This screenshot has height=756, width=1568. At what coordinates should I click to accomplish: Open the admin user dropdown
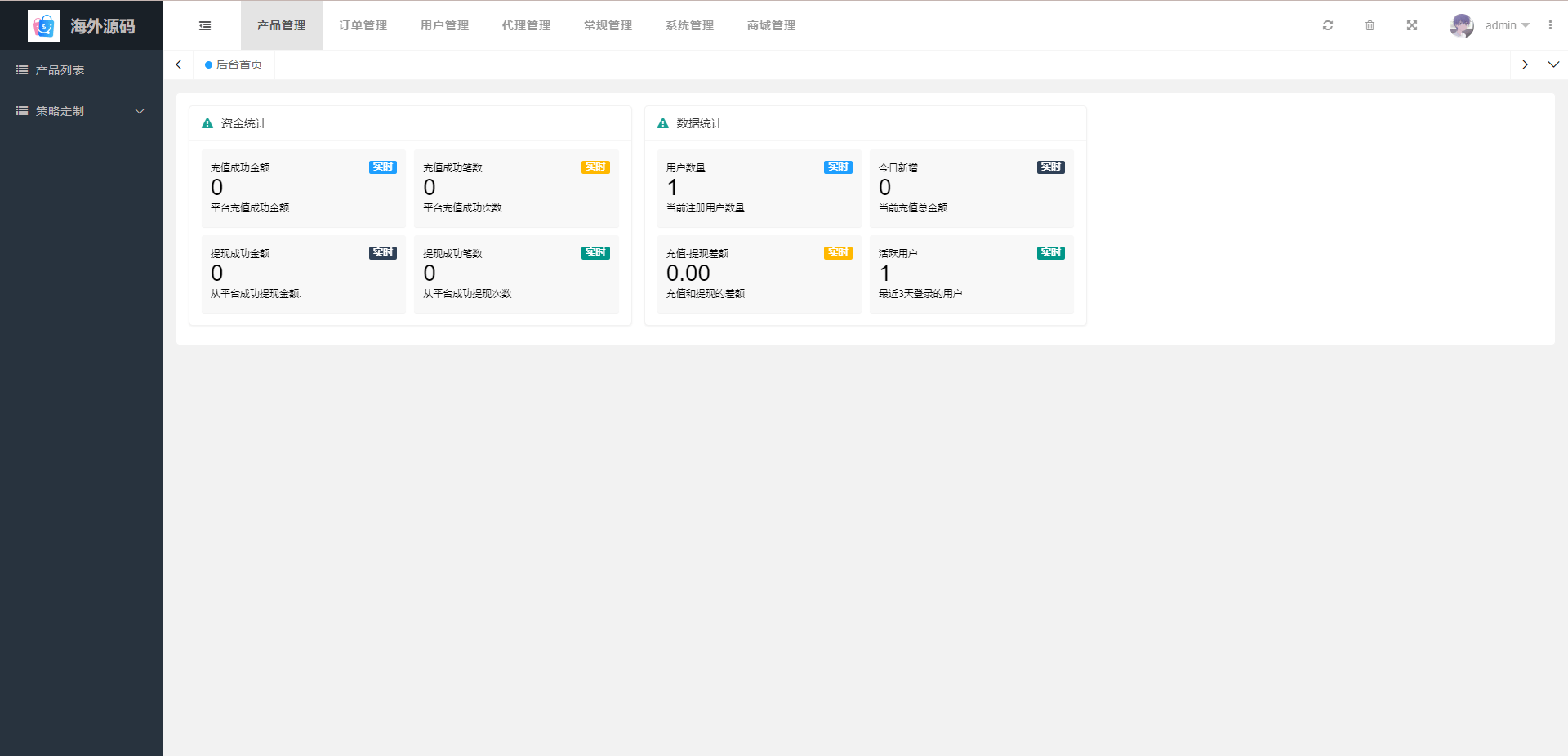(1507, 26)
